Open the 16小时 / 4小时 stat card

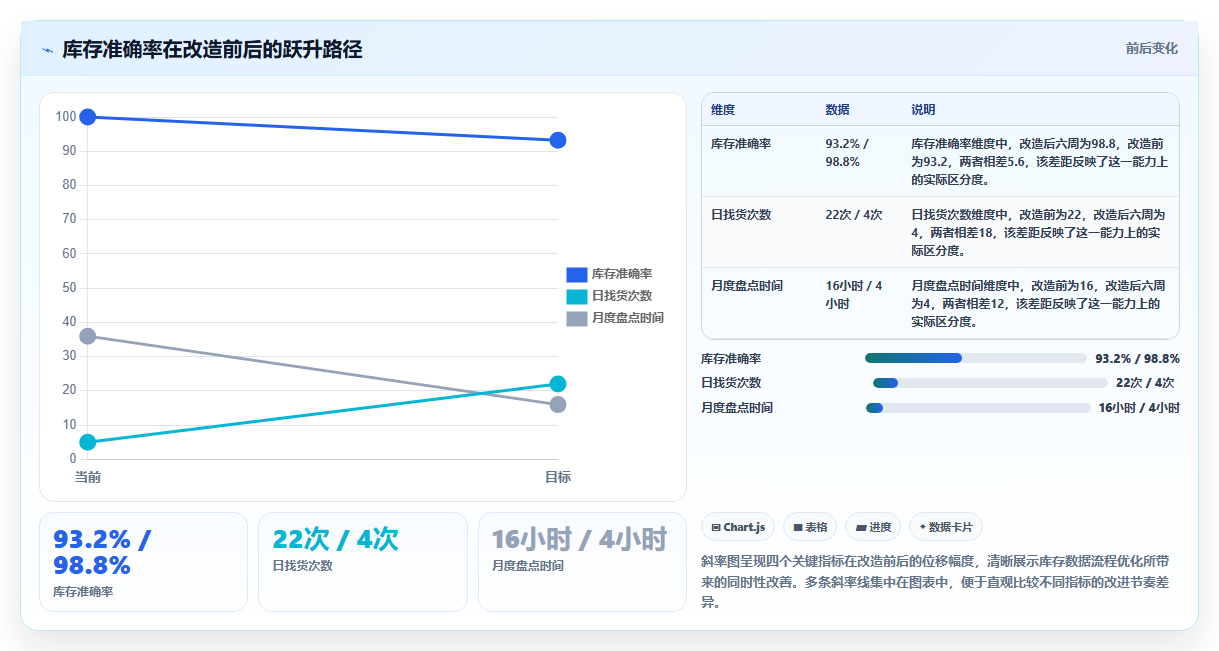pyautogui.click(x=582, y=562)
